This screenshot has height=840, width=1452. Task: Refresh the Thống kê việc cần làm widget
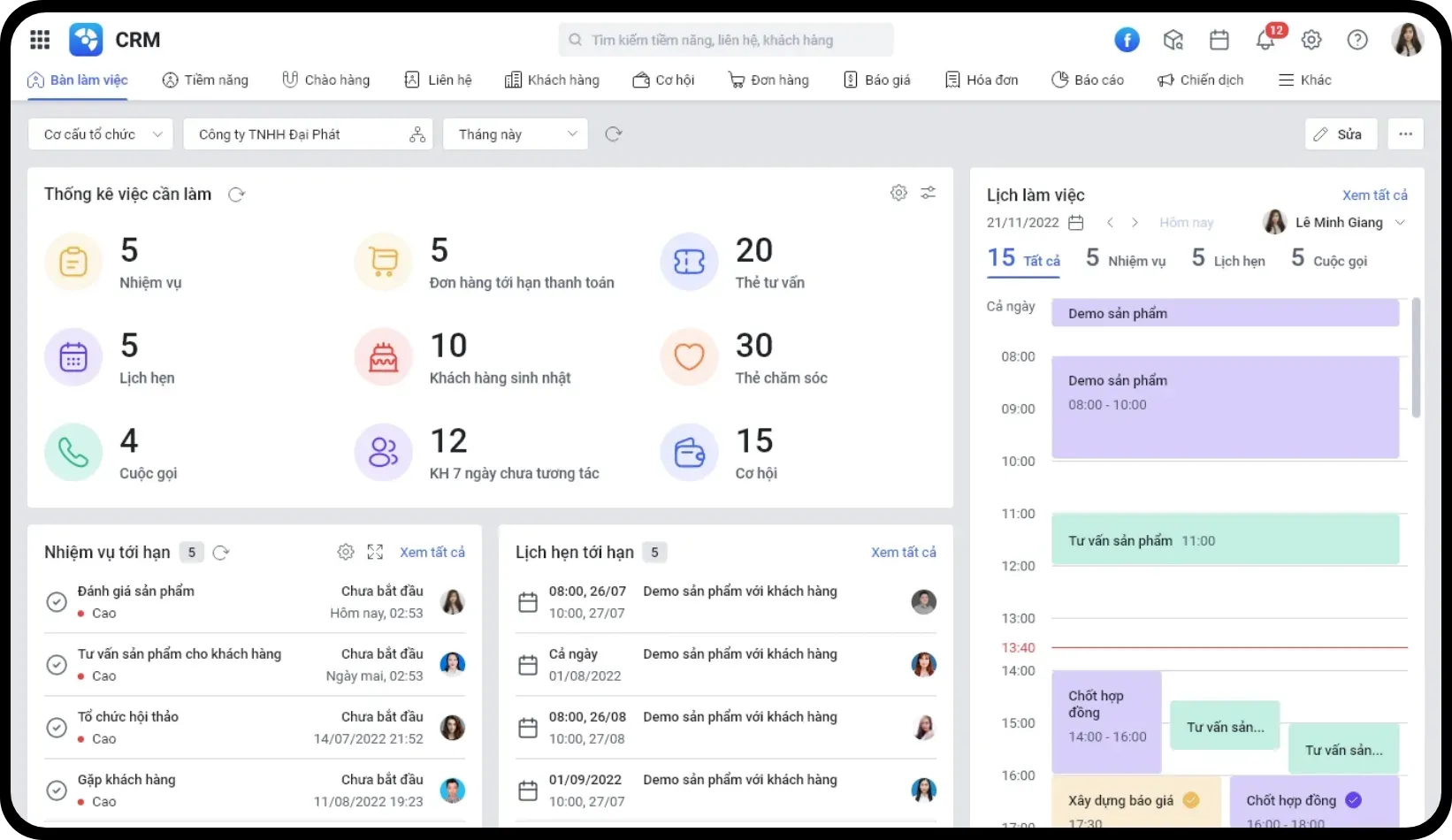(x=236, y=195)
